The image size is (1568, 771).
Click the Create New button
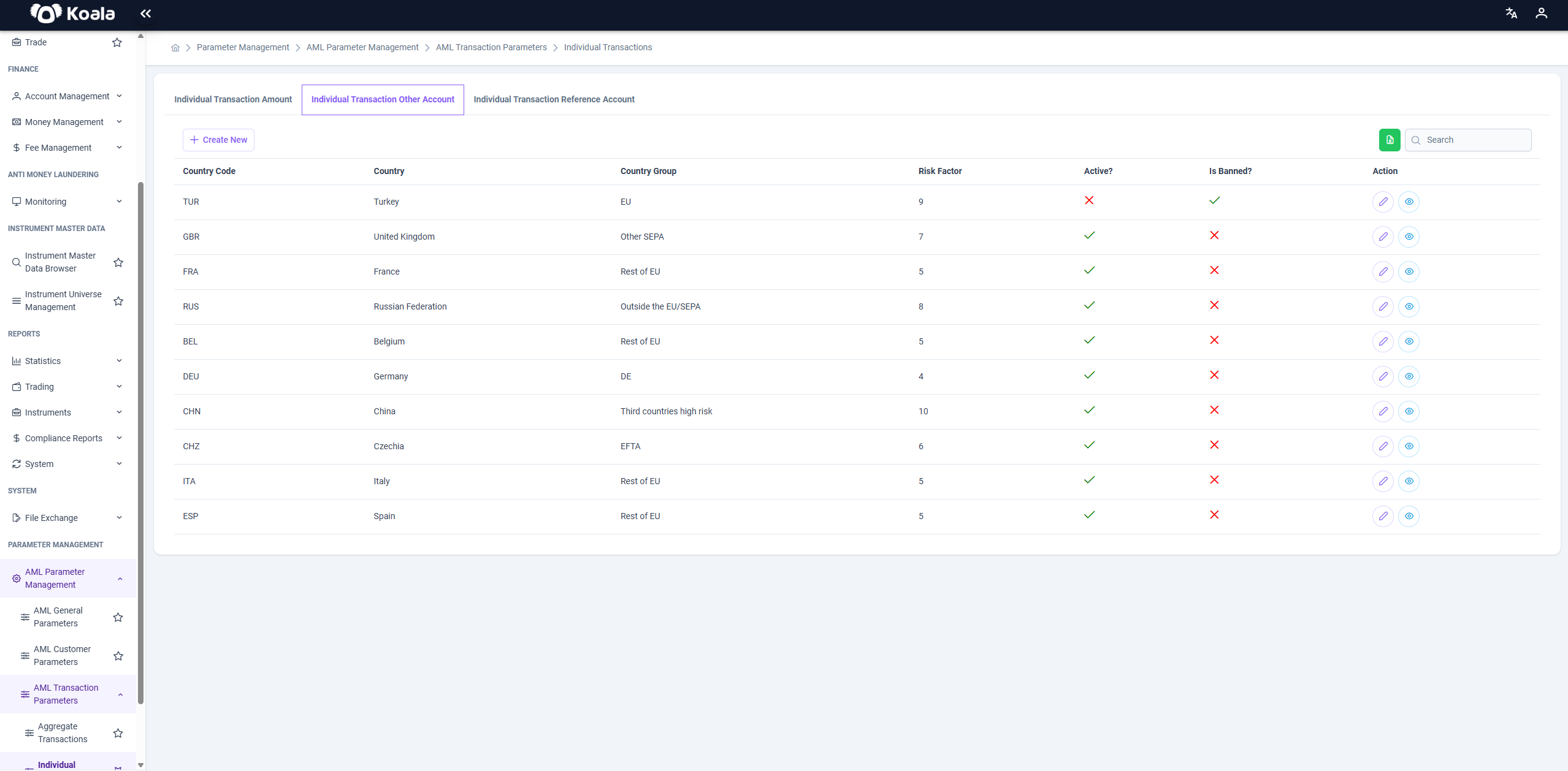click(x=218, y=140)
